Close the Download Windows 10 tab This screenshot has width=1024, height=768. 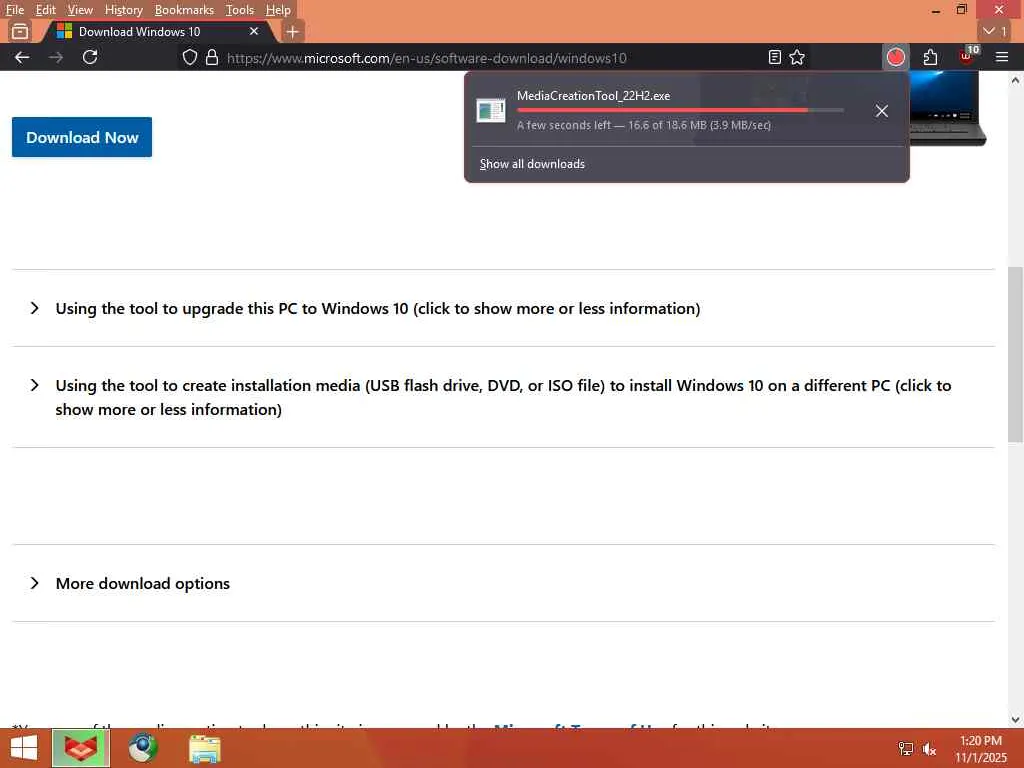pyautogui.click(x=254, y=31)
